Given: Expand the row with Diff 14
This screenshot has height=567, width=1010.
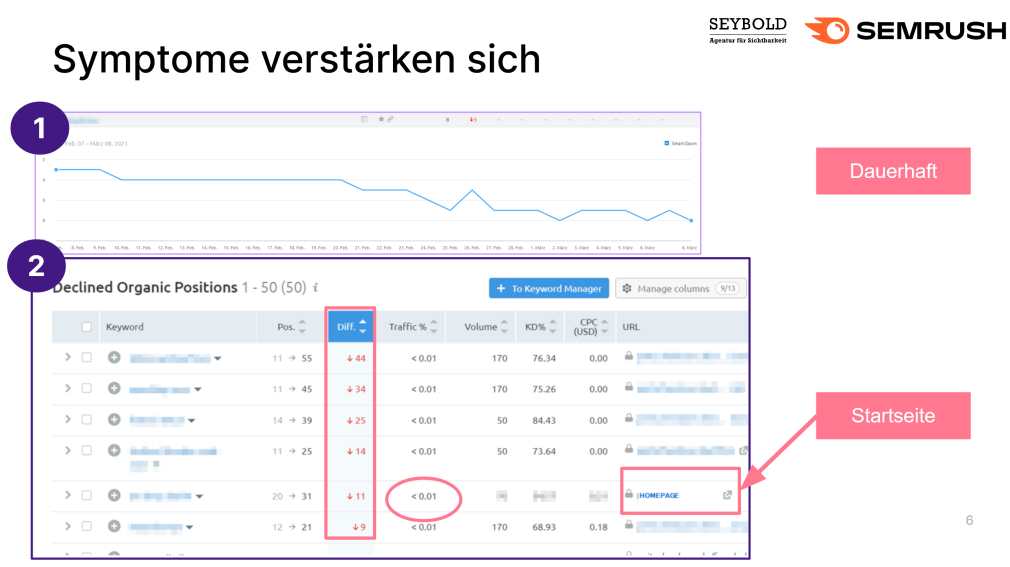Looking at the screenshot, I should pyautogui.click(x=68, y=450).
